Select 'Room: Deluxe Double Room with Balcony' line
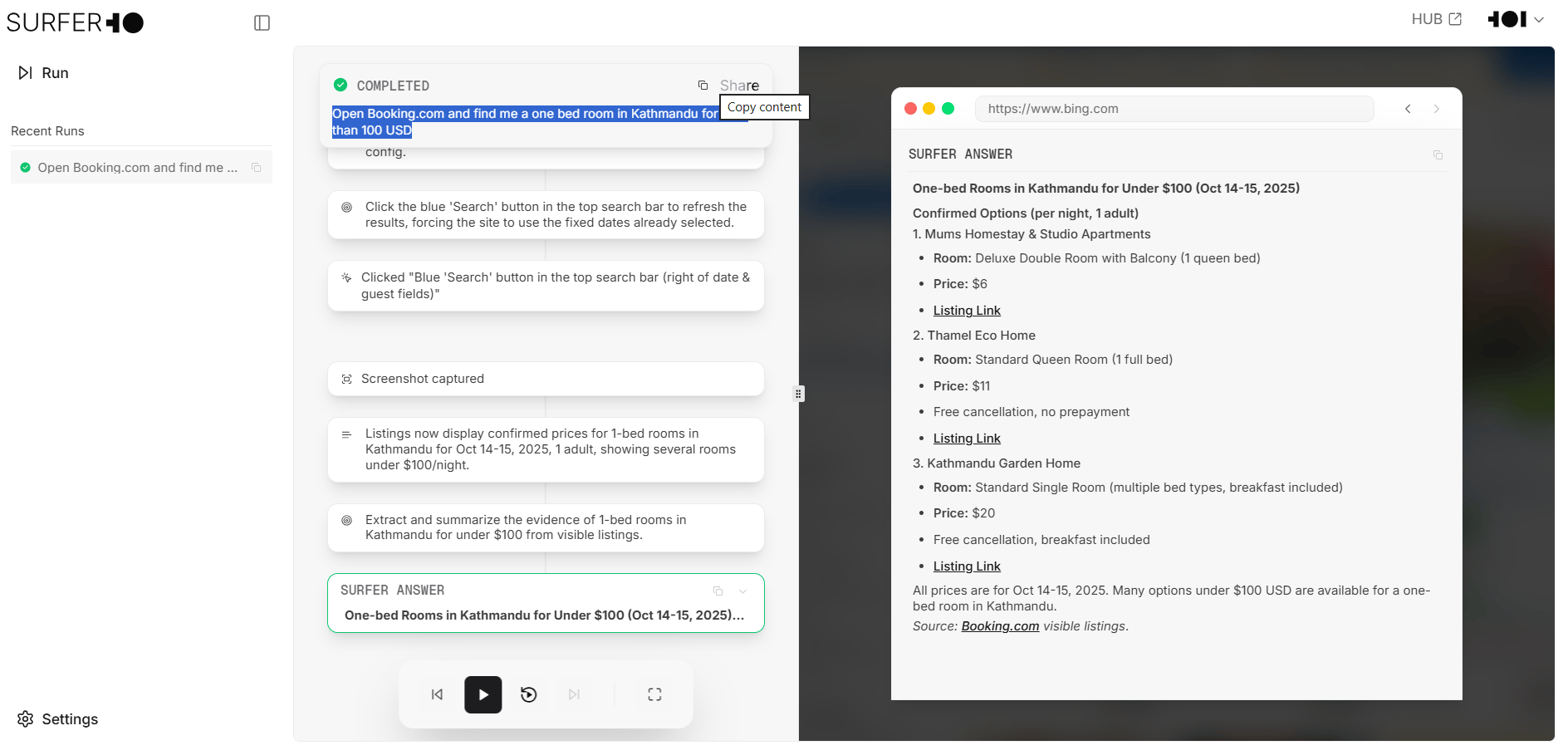 [x=1097, y=258]
